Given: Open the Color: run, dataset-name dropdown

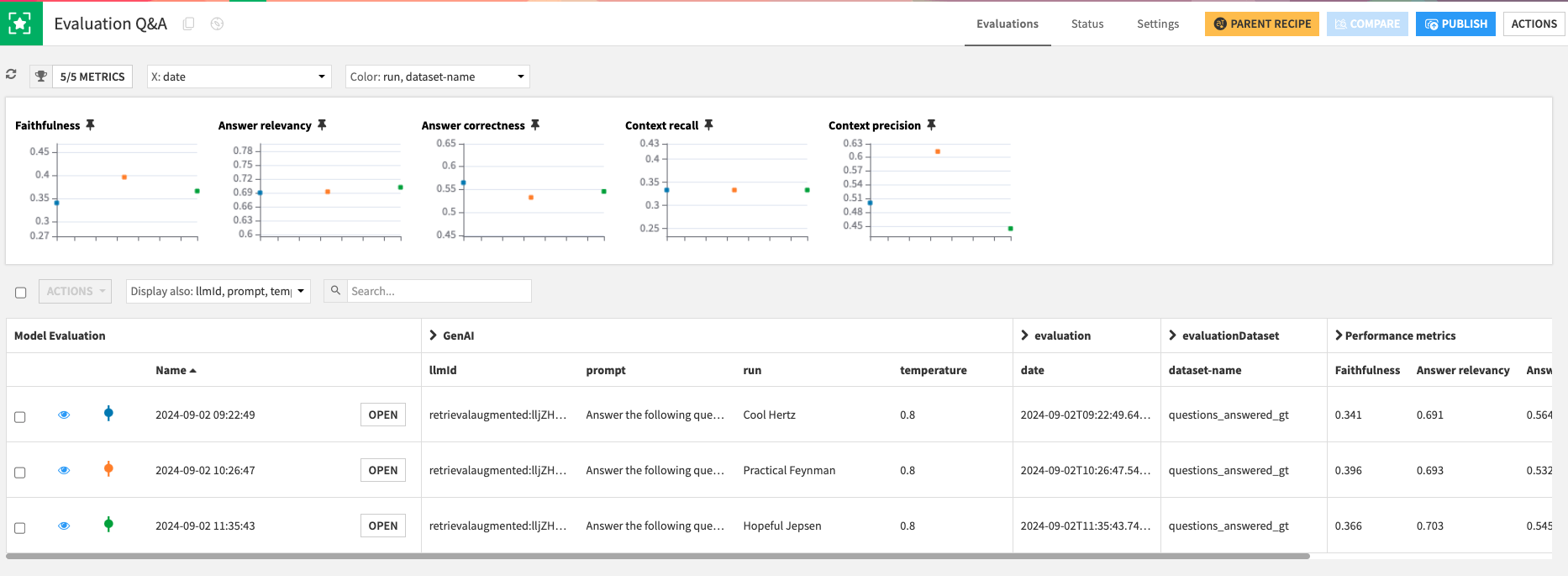Looking at the screenshot, I should 437,77.
